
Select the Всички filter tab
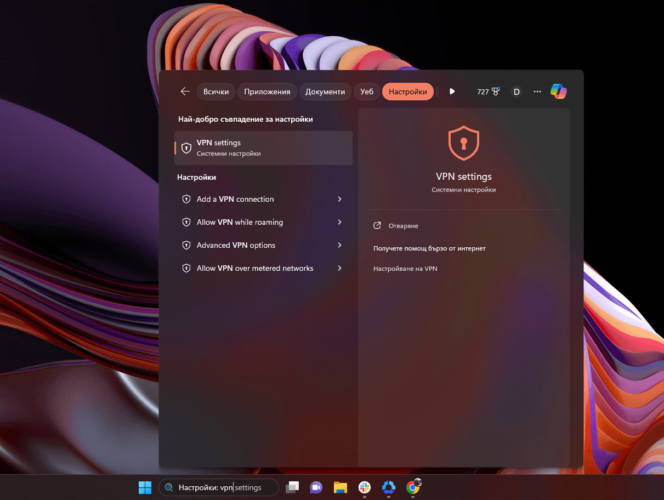[216, 91]
